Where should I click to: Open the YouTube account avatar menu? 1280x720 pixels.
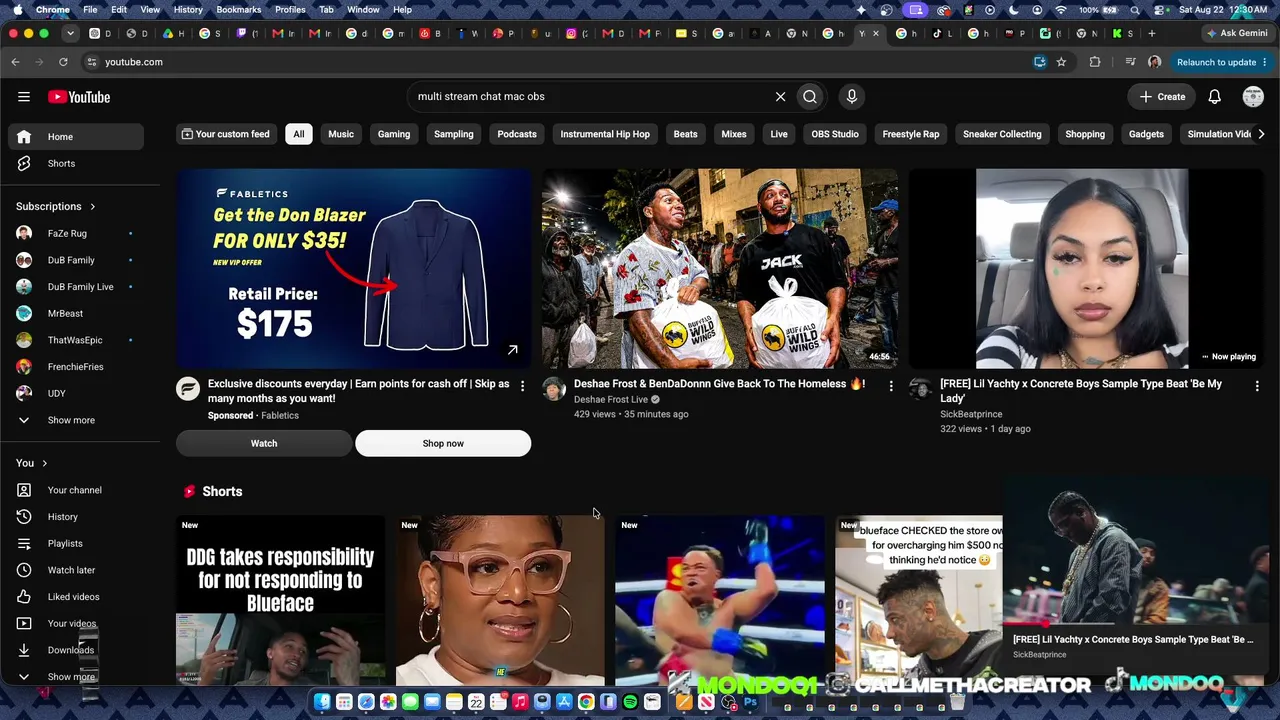click(1253, 97)
